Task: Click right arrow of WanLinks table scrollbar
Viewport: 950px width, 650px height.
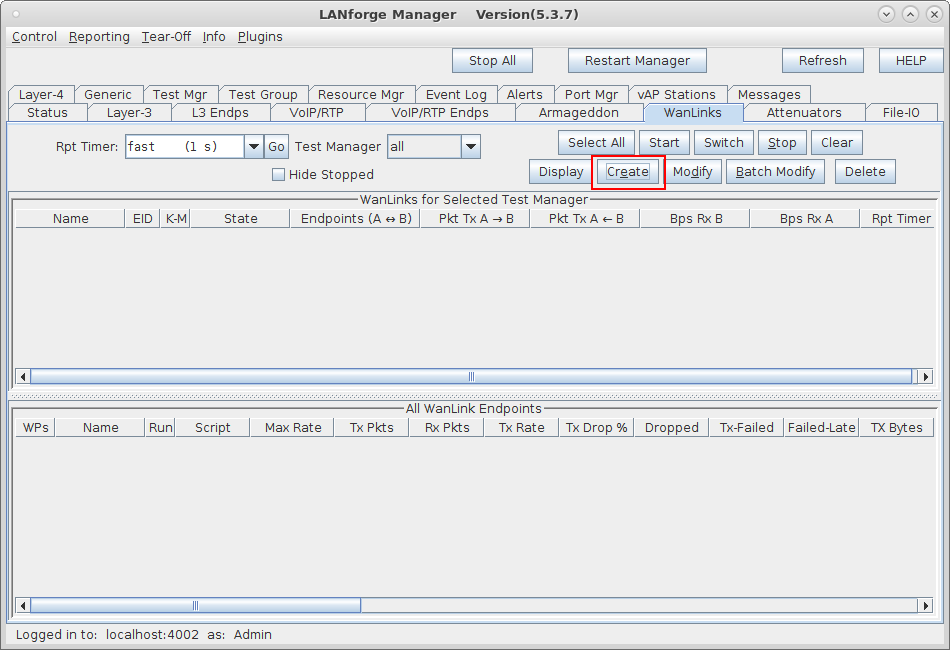Action: 925,377
